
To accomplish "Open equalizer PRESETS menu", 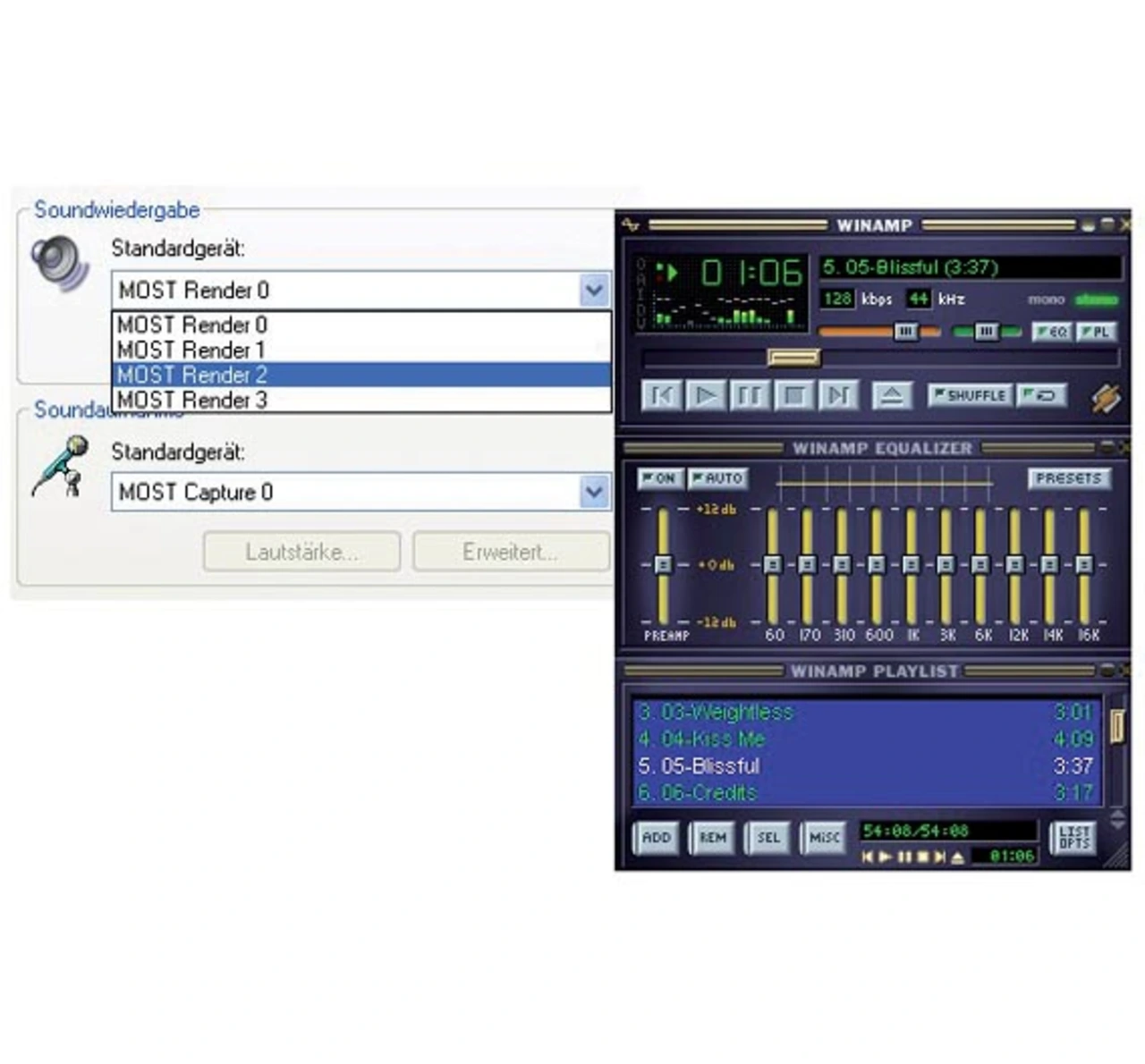I will click(1069, 478).
